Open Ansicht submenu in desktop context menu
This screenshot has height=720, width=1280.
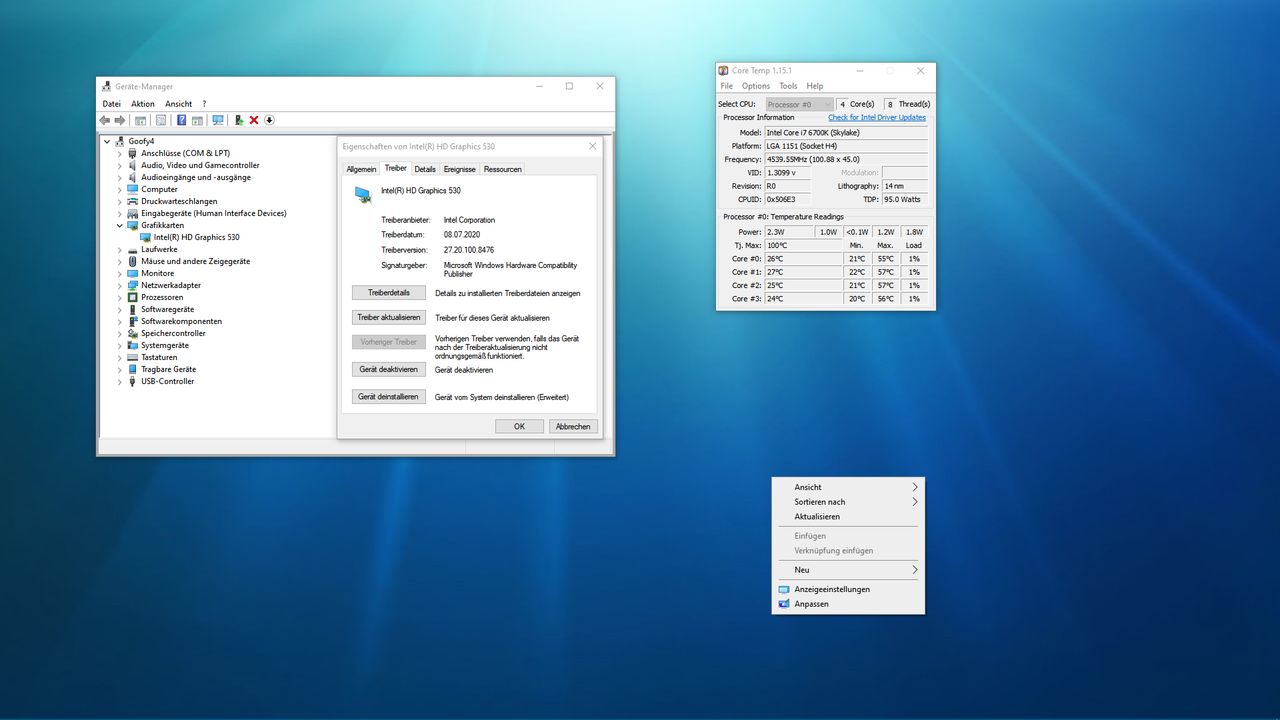[x=848, y=487]
